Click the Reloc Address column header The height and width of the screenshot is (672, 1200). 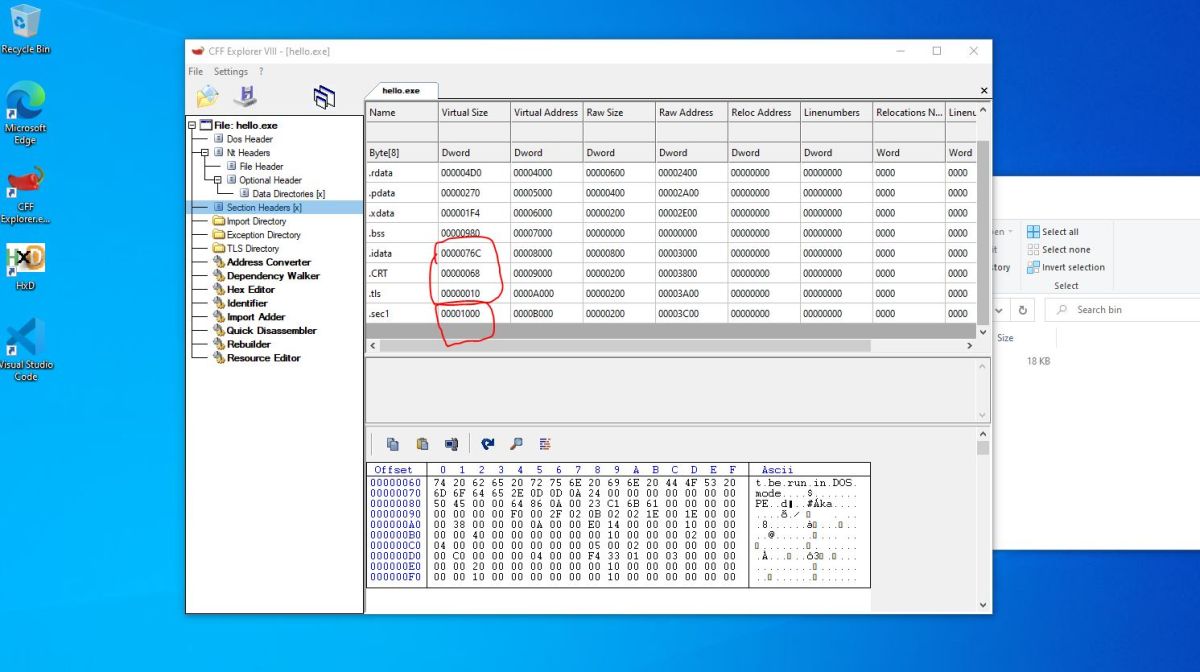point(764,112)
